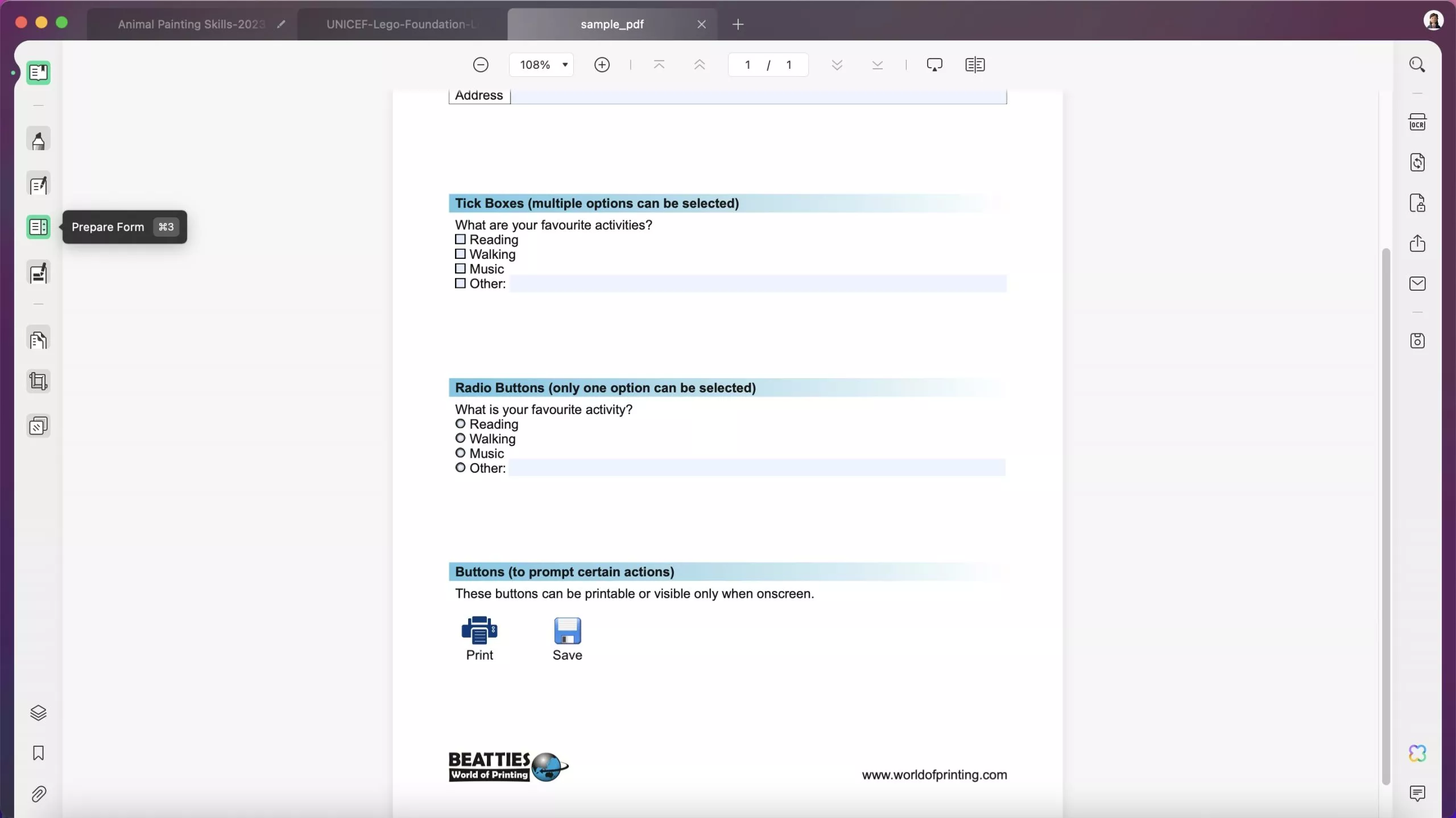Viewport: 1456px width, 818px height.
Task: Open the OCR tool in right sidebar
Action: pyautogui.click(x=1417, y=122)
